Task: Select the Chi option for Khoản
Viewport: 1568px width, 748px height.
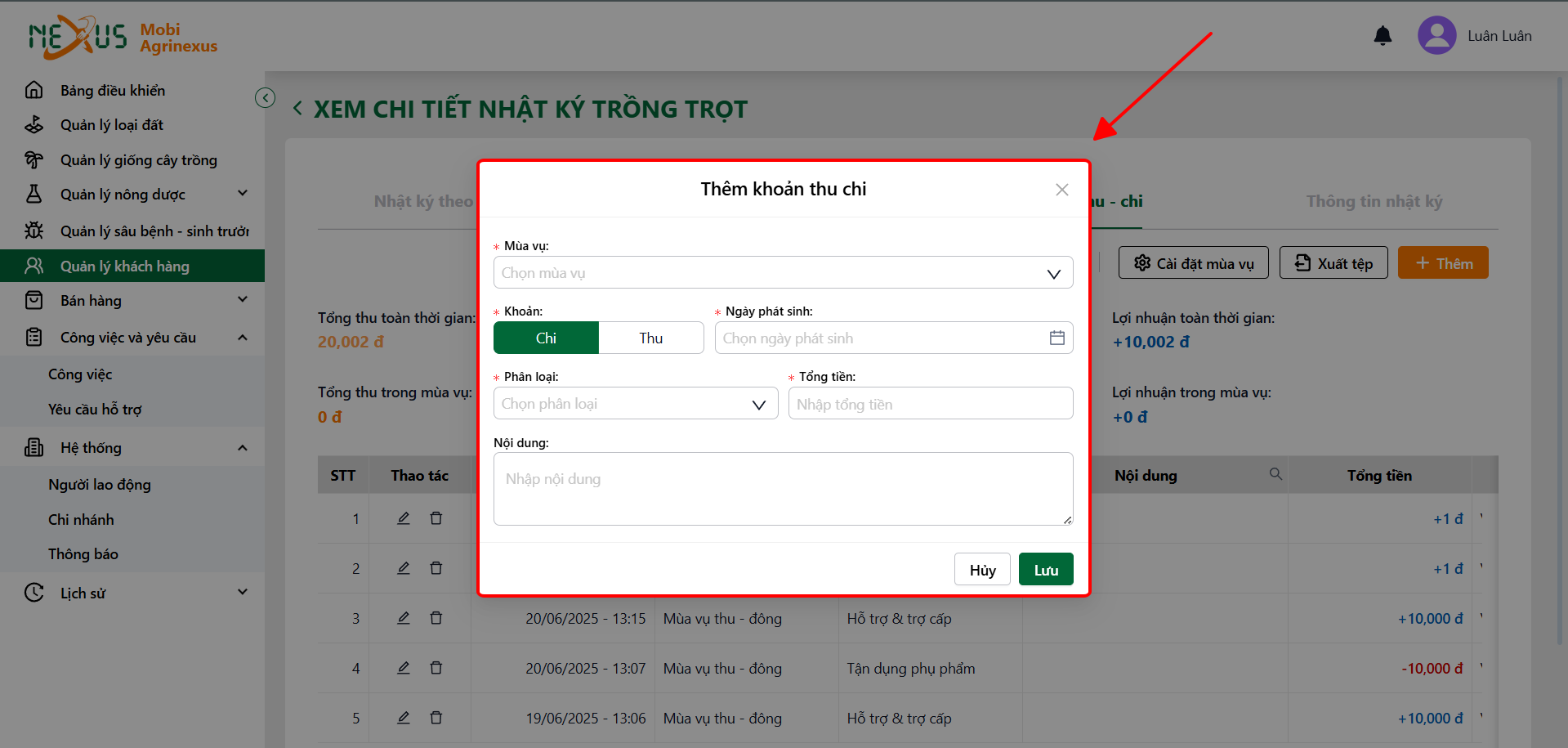Action: coord(546,338)
